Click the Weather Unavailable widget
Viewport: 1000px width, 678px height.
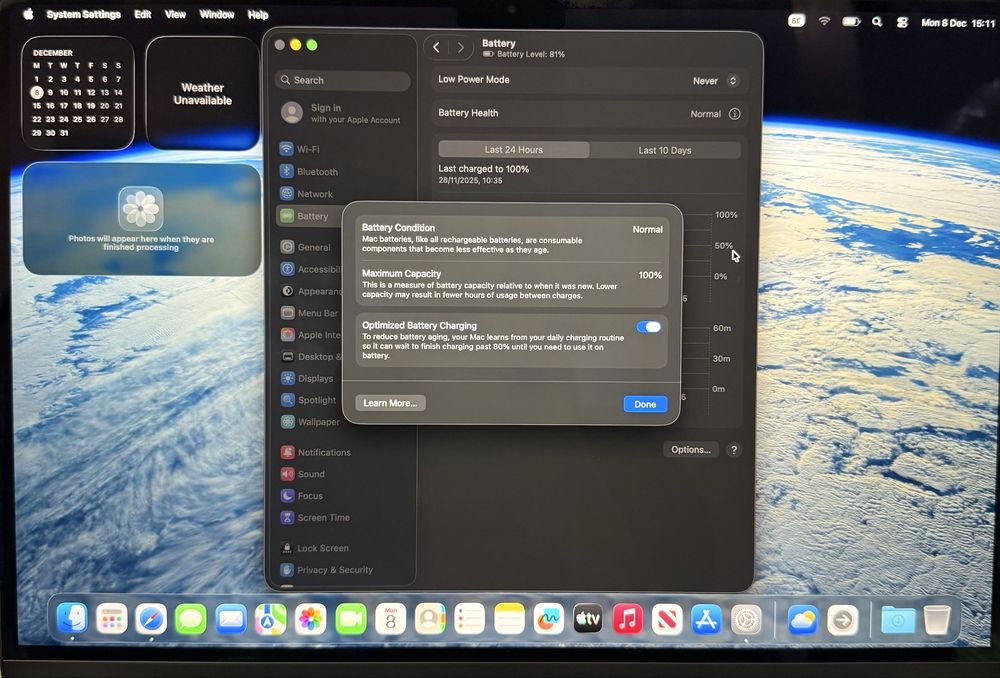tap(203, 93)
